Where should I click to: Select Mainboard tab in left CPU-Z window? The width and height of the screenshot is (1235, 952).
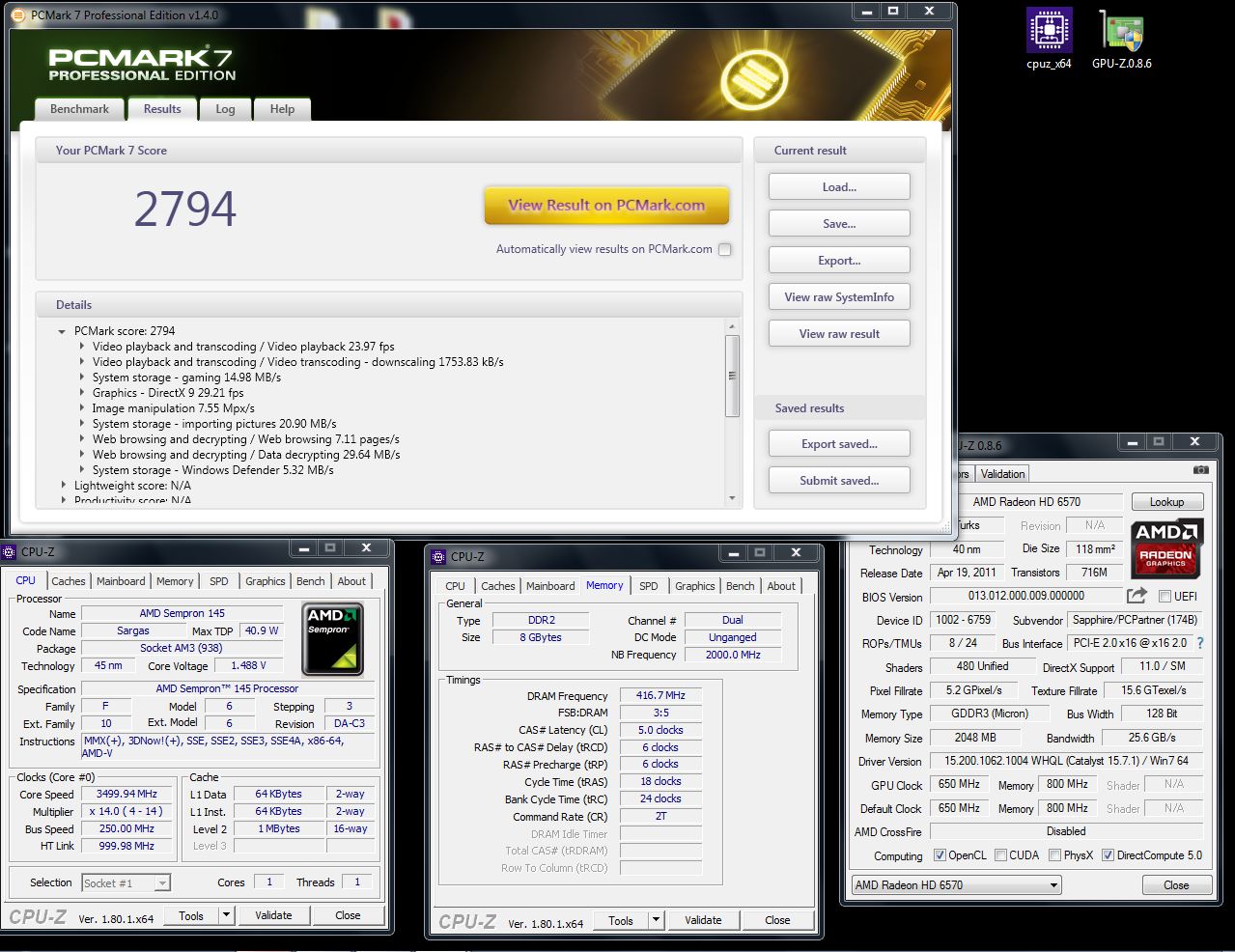coord(121,581)
